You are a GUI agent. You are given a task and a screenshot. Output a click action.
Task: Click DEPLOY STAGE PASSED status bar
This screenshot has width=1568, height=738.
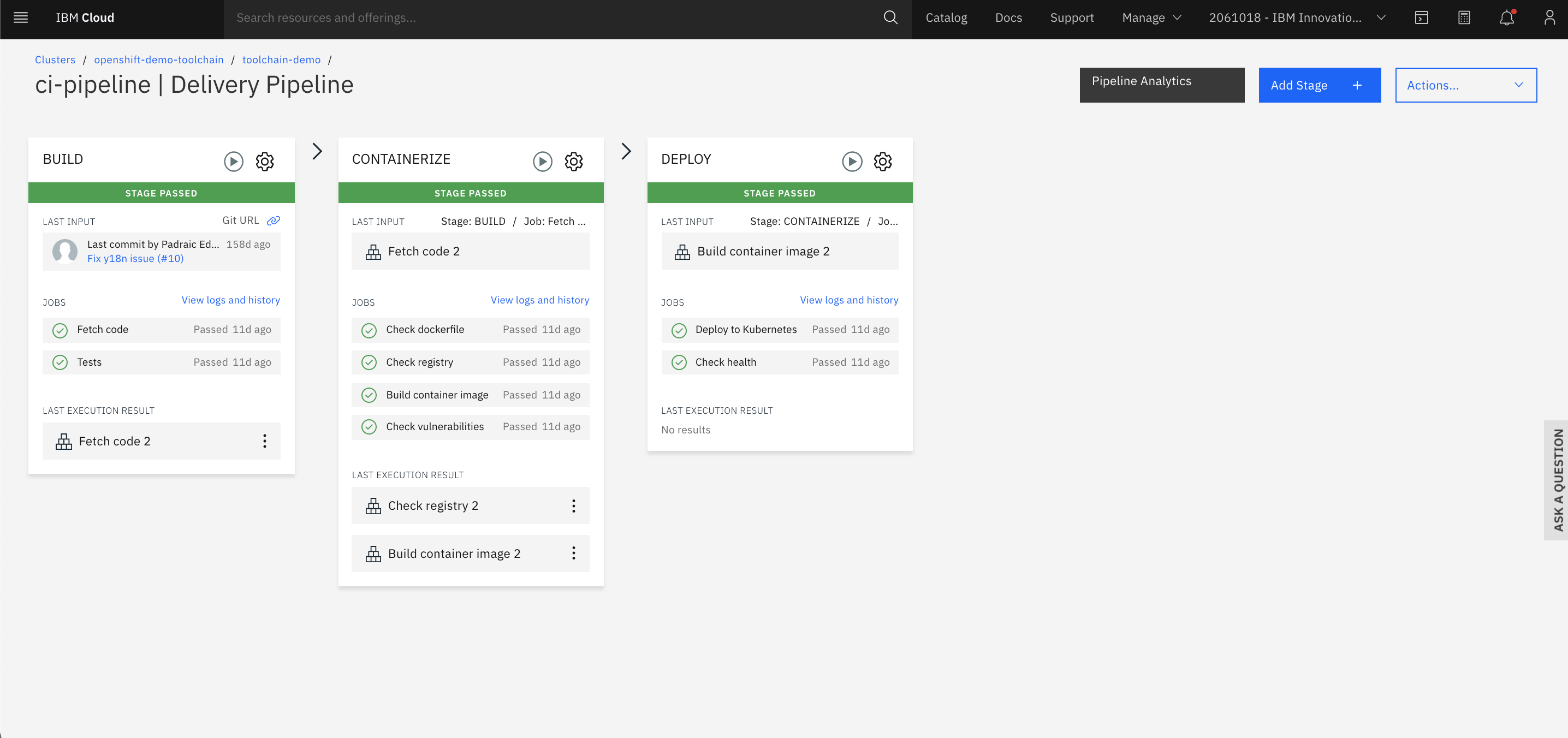780,193
